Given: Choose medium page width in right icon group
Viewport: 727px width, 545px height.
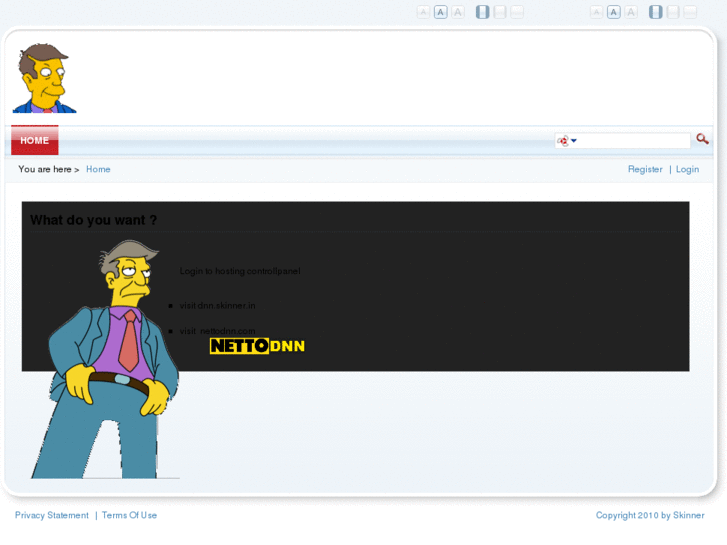Looking at the screenshot, I should pyautogui.click(x=673, y=12).
